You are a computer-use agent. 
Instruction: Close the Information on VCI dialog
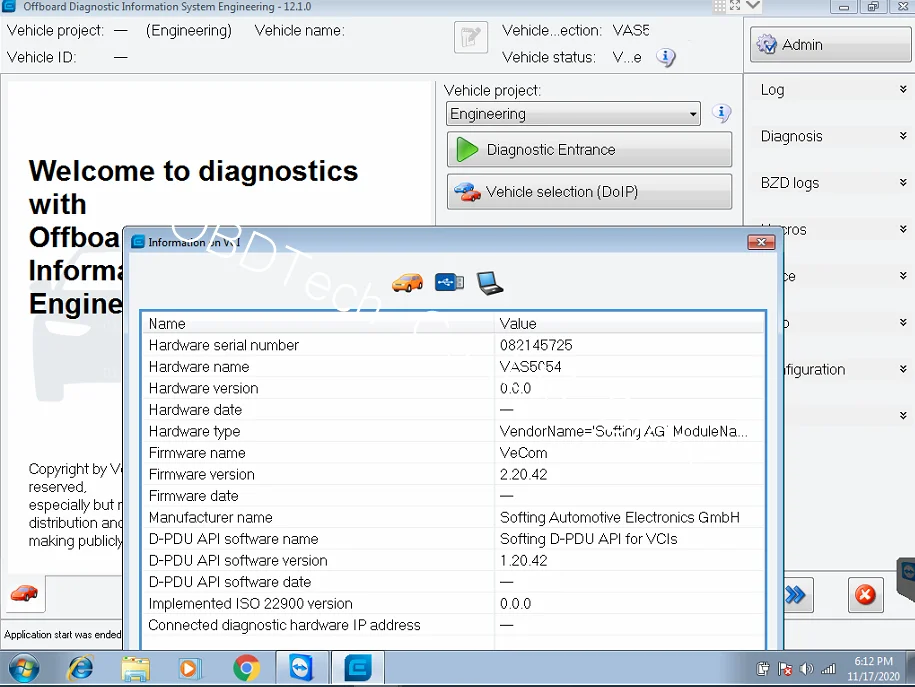pyautogui.click(x=761, y=242)
